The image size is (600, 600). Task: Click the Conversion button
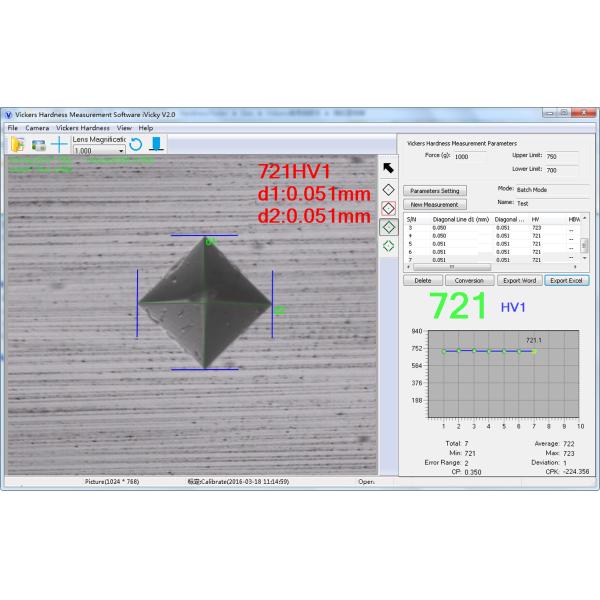point(469,281)
